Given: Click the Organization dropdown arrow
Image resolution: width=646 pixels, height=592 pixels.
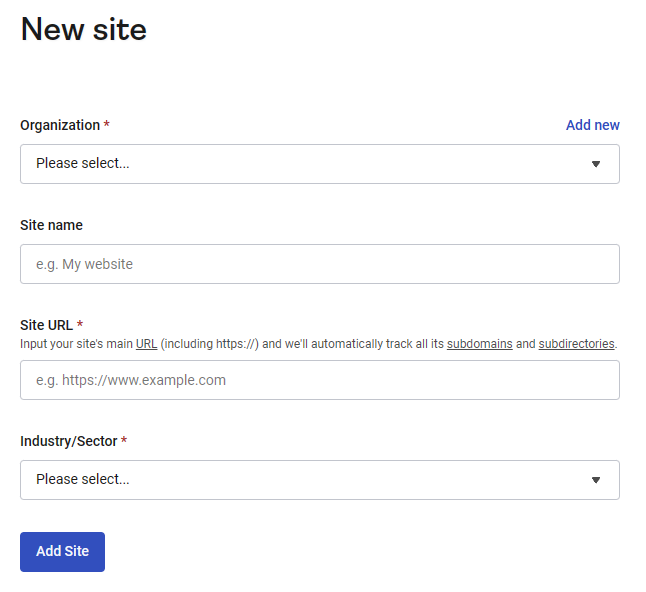Looking at the screenshot, I should (x=596, y=164).
